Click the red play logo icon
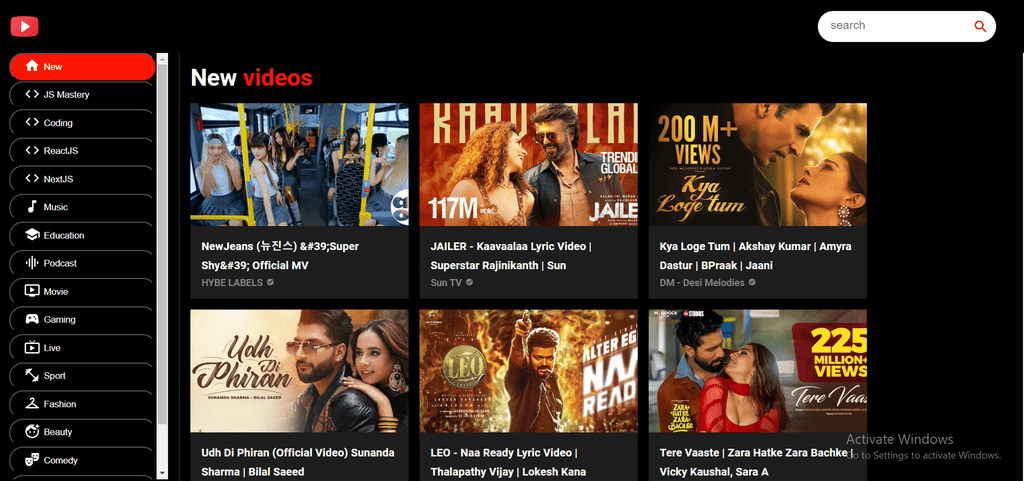 pyautogui.click(x=24, y=26)
